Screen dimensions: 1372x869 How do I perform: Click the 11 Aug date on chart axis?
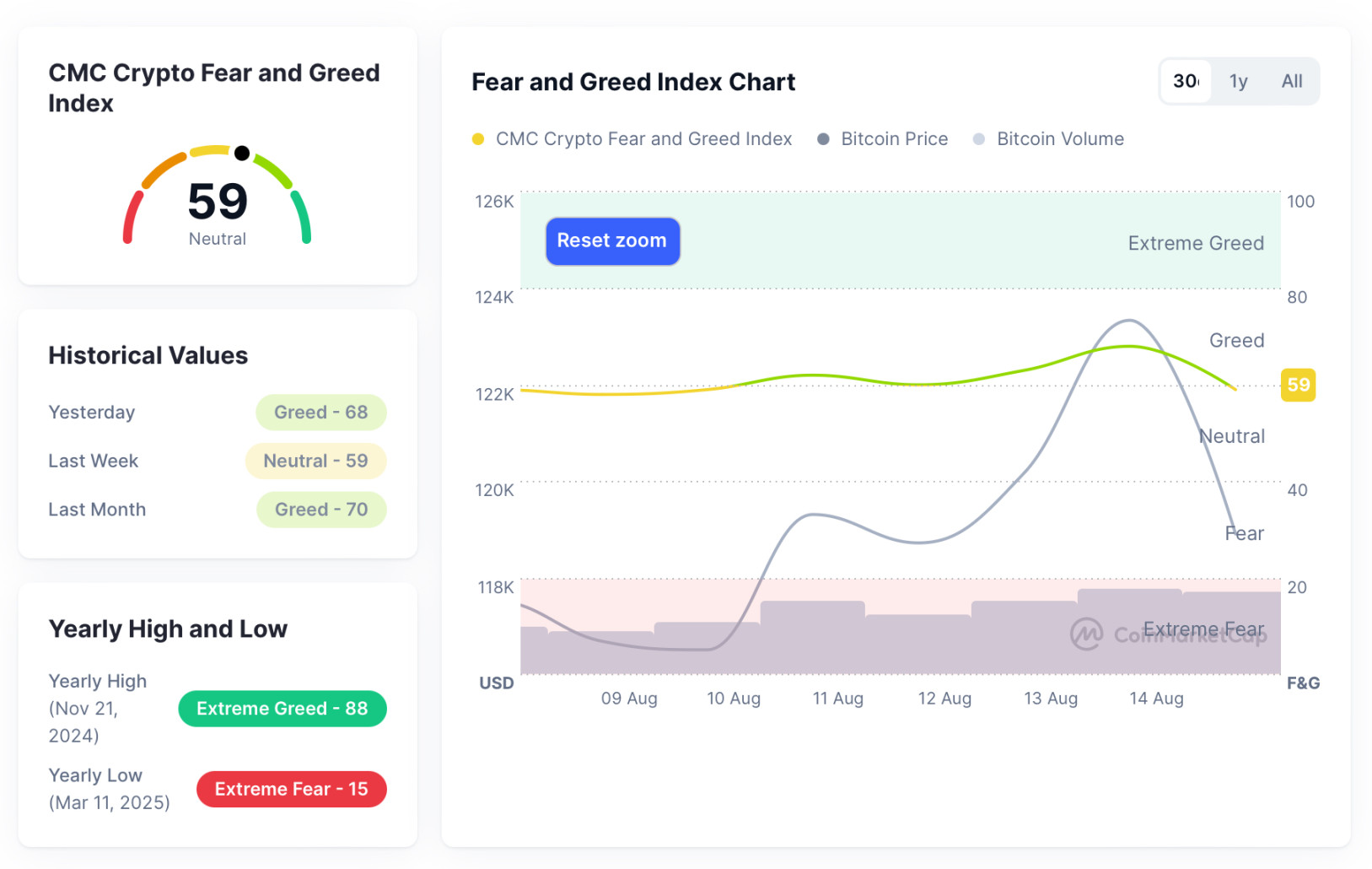tap(837, 699)
